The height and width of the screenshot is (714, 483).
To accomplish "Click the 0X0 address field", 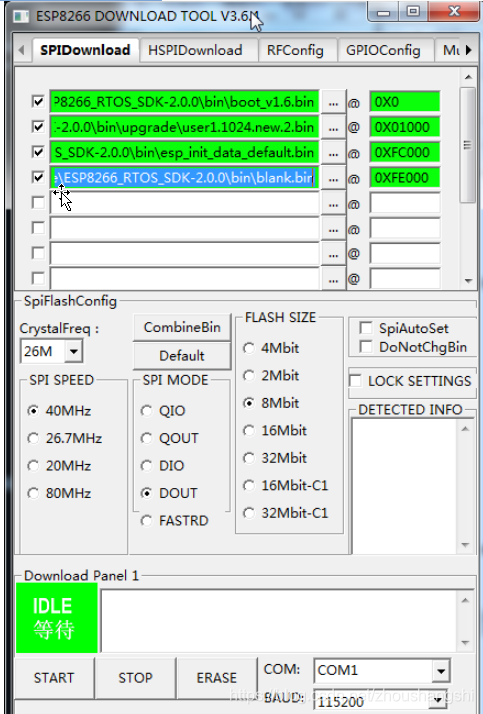I will click(x=405, y=102).
